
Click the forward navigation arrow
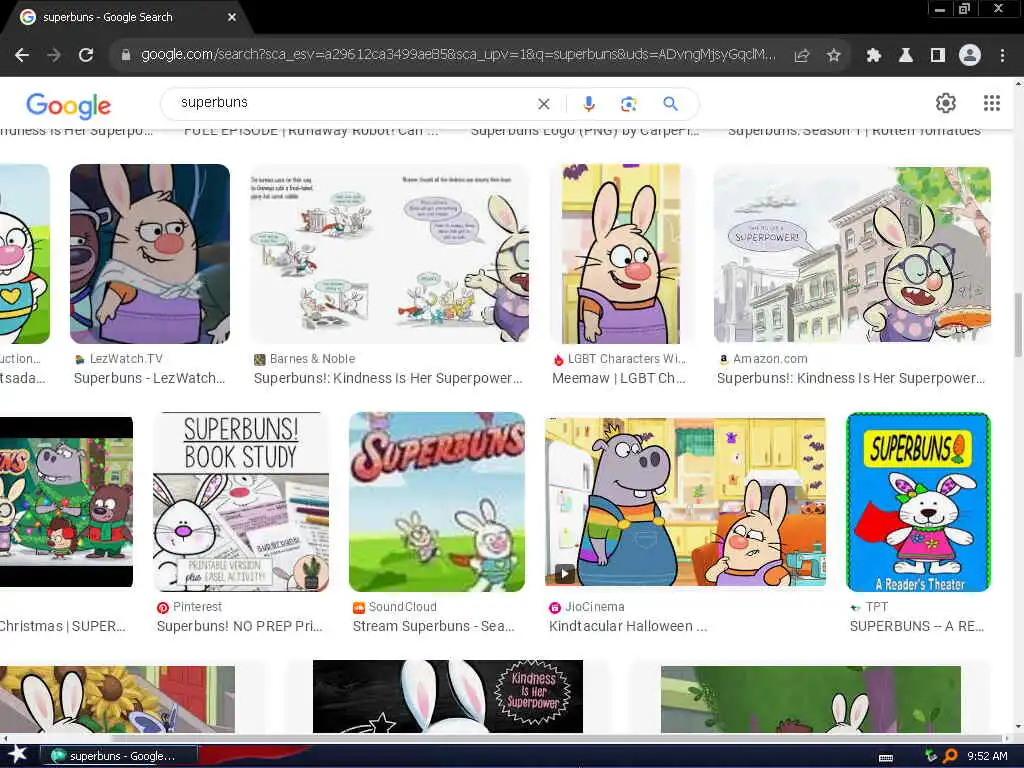(54, 56)
